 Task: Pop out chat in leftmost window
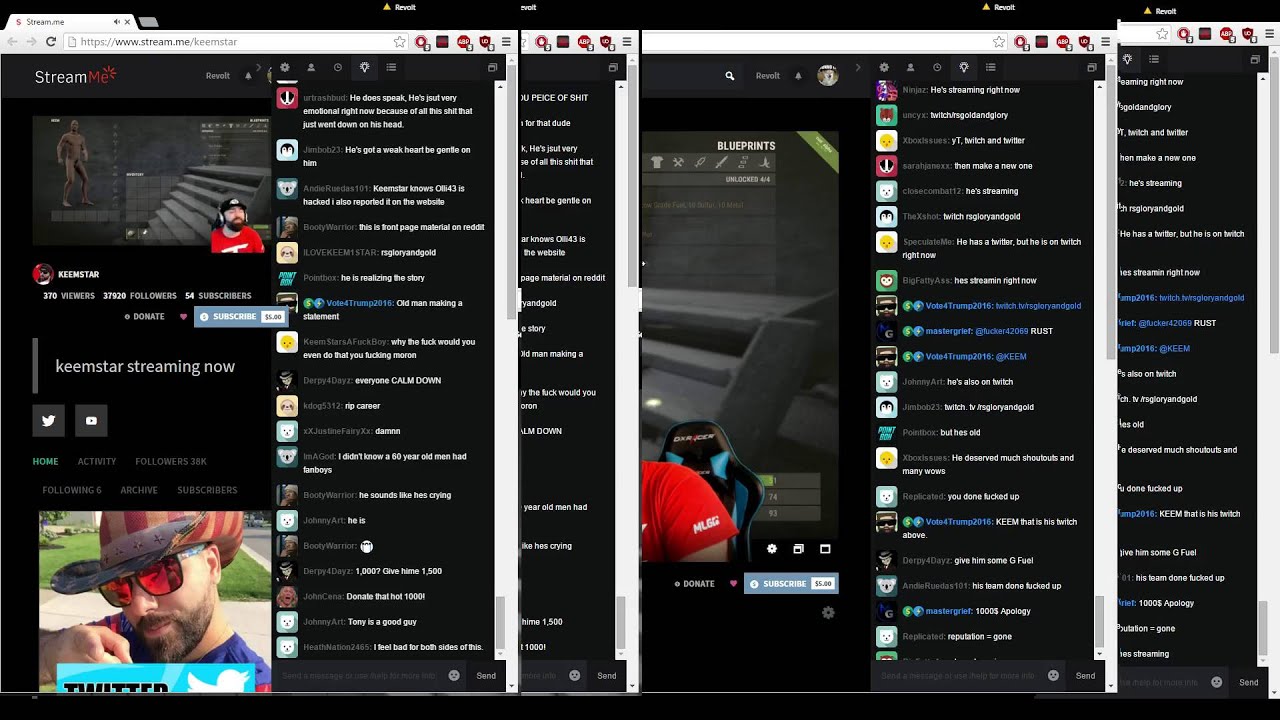click(x=492, y=68)
